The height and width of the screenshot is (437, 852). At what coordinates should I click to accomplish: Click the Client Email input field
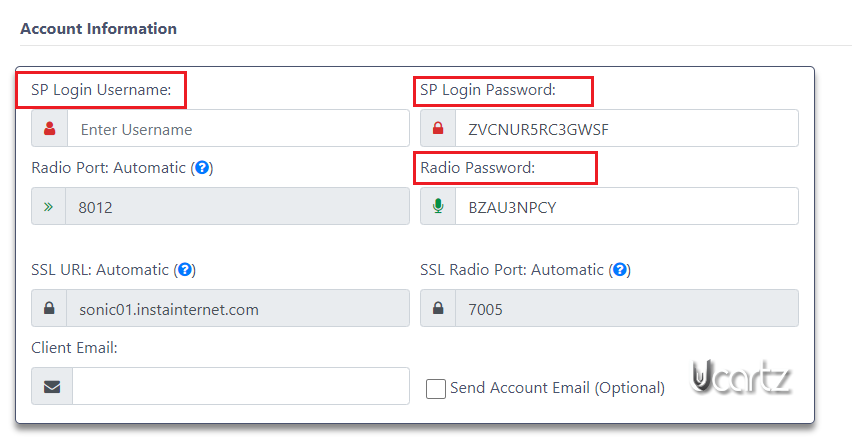click(241, 386)
